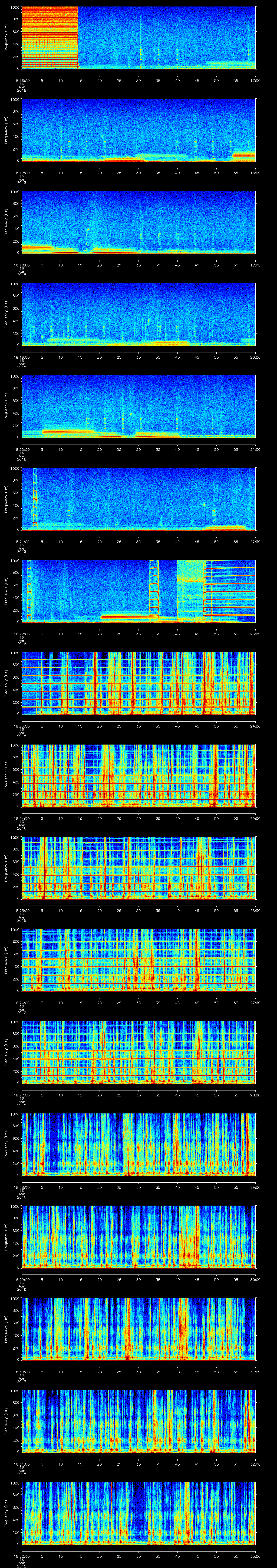Open the 18:31:00 spectrogram panel
Viewport: 277px width, 1568px height.
click(138, 1421)
